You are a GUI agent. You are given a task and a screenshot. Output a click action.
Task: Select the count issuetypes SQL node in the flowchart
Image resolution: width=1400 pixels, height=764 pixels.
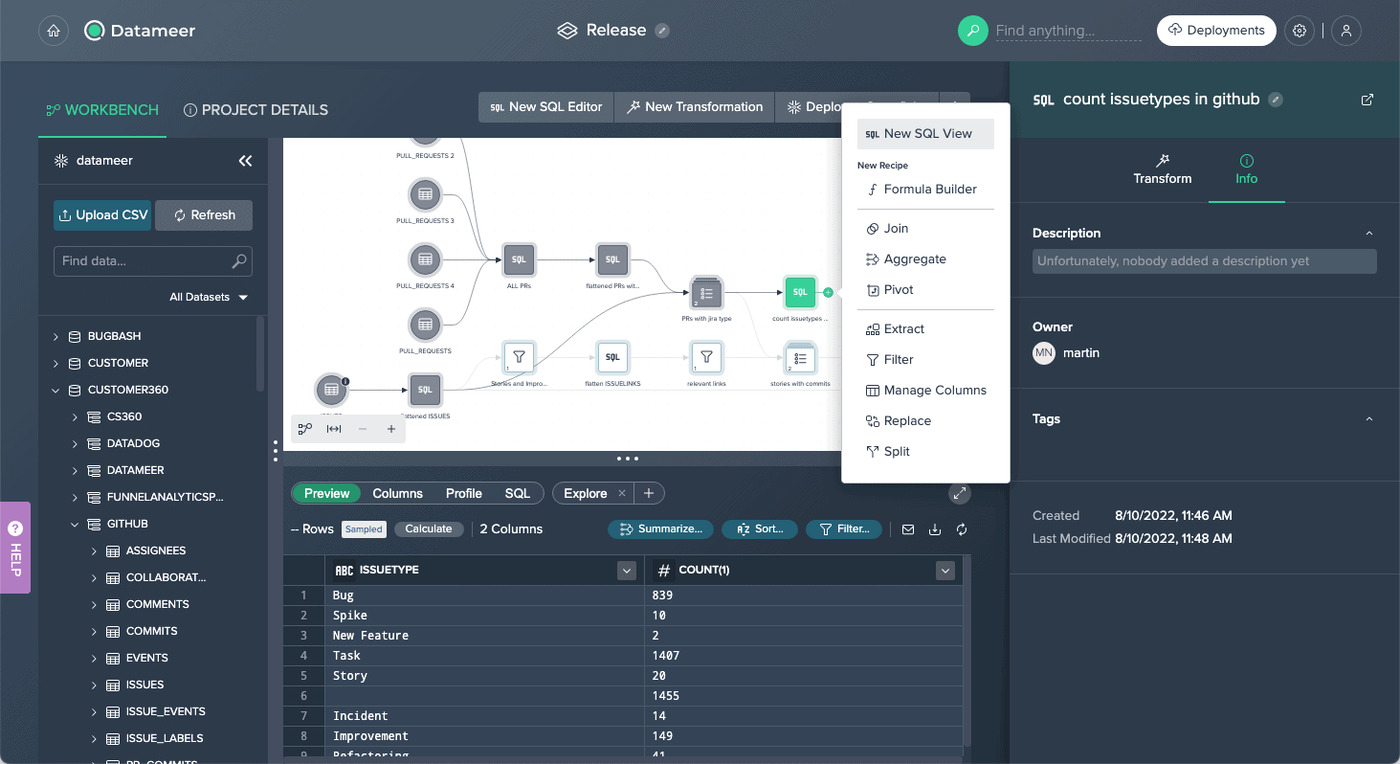point(799,292)
